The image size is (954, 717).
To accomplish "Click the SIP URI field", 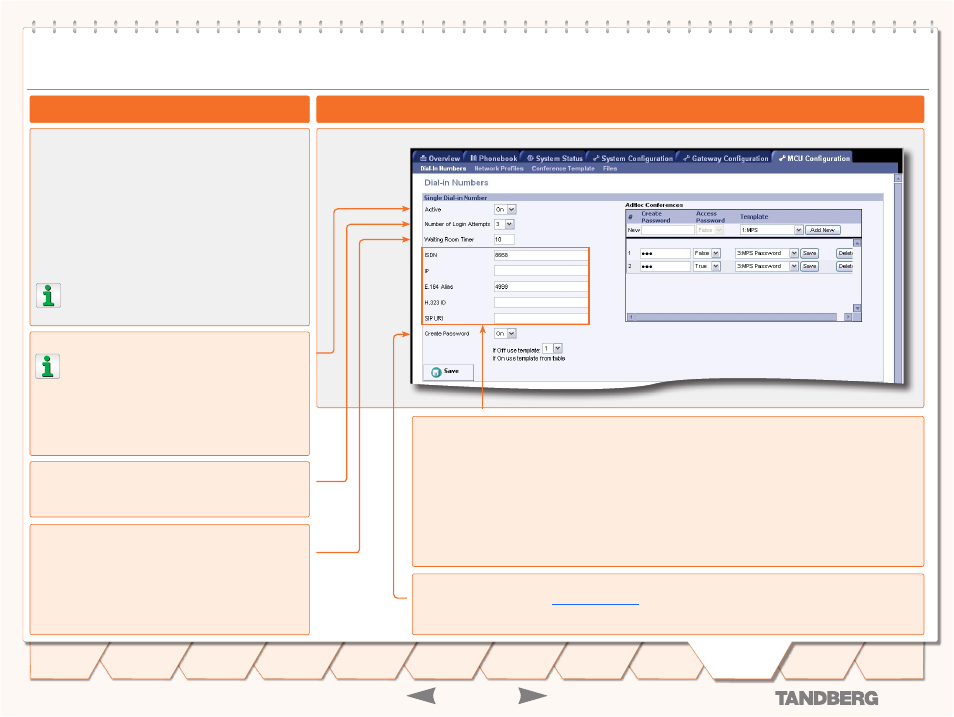I will click(541, 318).
